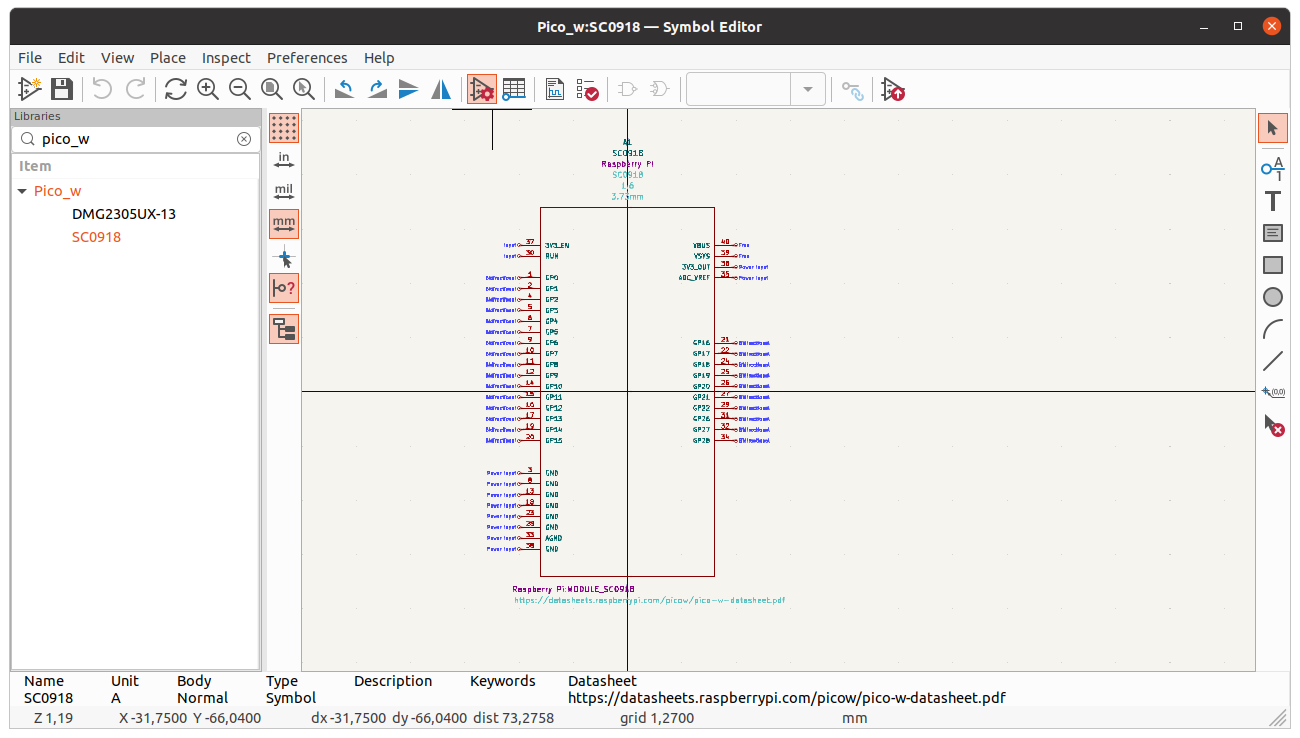1300x738 pixels.
Task: Select the 'grid 1,2700' status text
Action: pos(656,718)
